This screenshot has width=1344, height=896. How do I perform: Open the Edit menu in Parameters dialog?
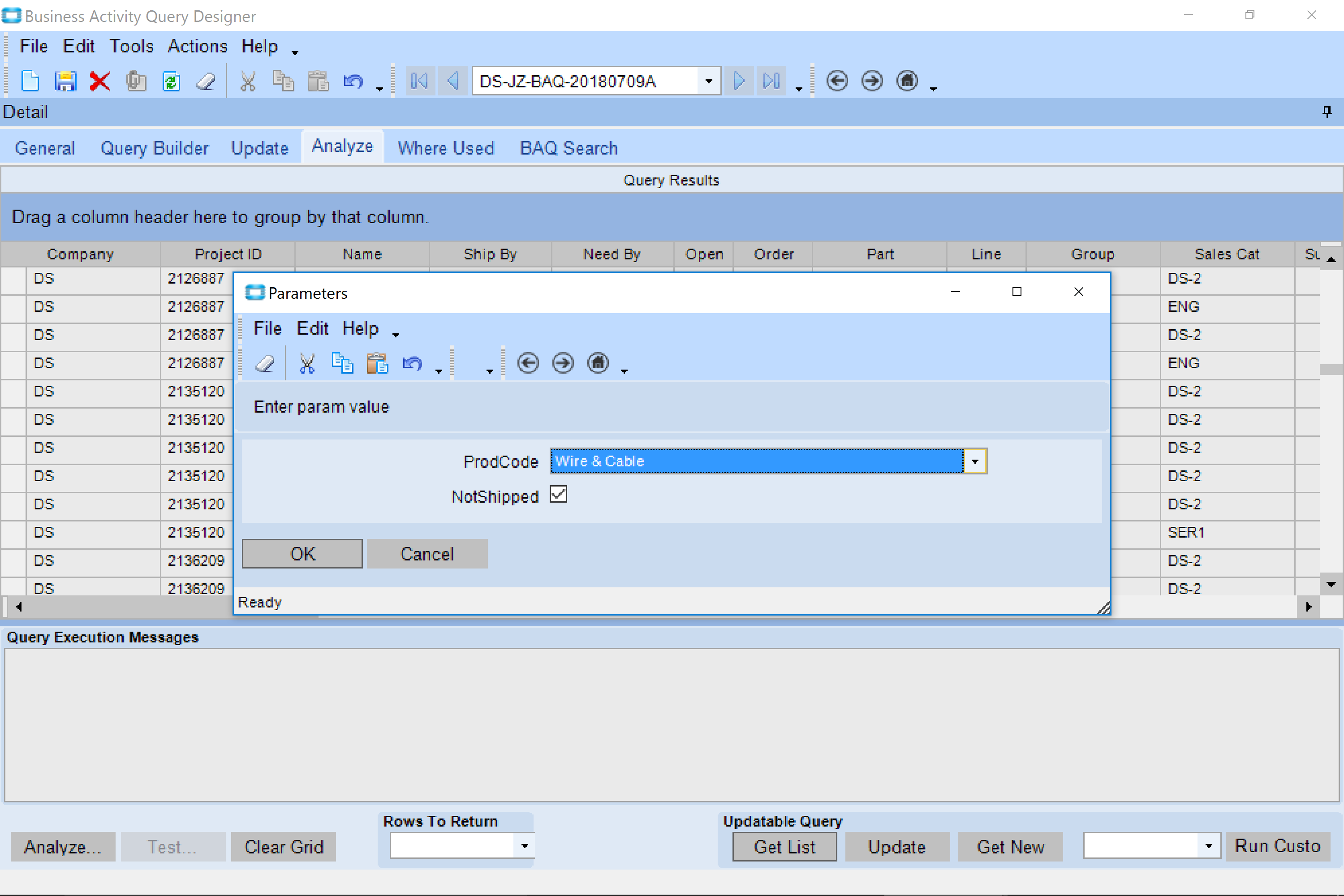(x=313, y=328)
